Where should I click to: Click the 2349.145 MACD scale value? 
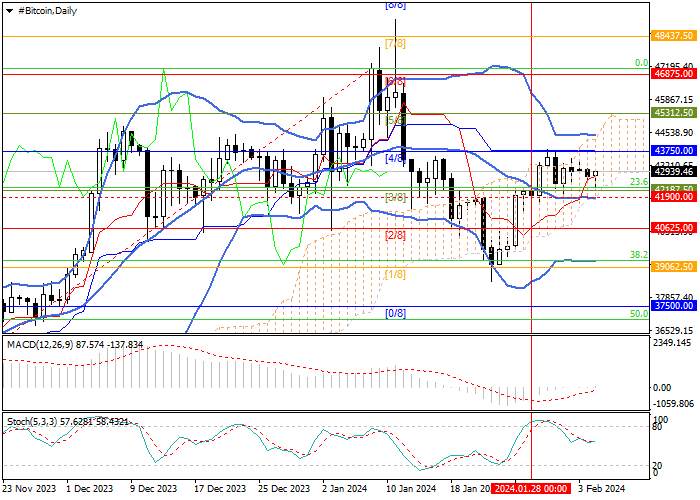pyautogui.click(x=671, y=343)
